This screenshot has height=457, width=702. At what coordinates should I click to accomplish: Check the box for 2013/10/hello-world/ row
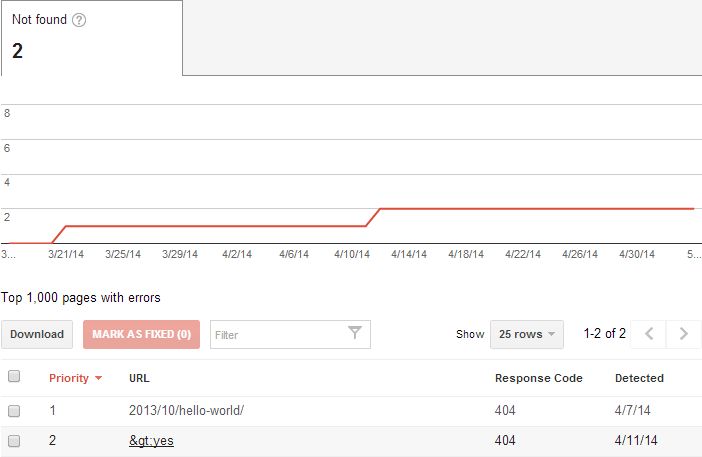tap(14, 410)
